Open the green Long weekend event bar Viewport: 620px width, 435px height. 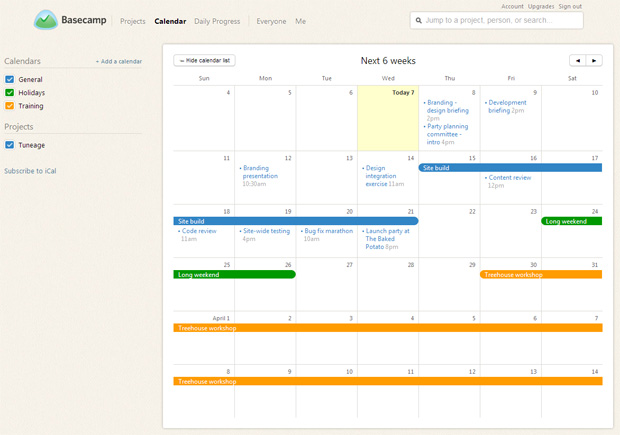(x=234, y=274)
